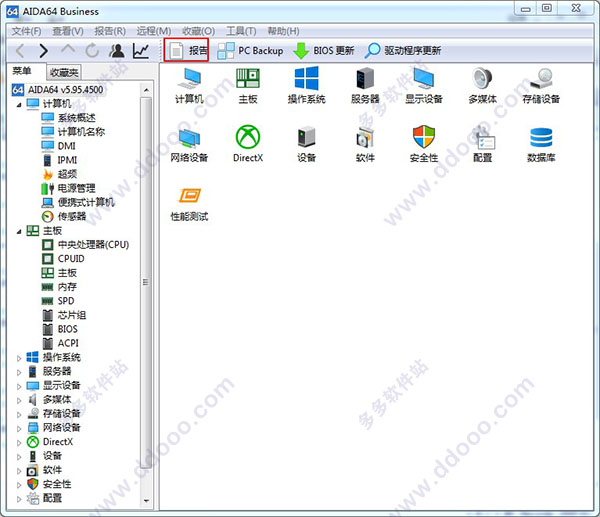600x517 pixels.
Task: Click the refresh icon in toolbar
Action: 92,51
